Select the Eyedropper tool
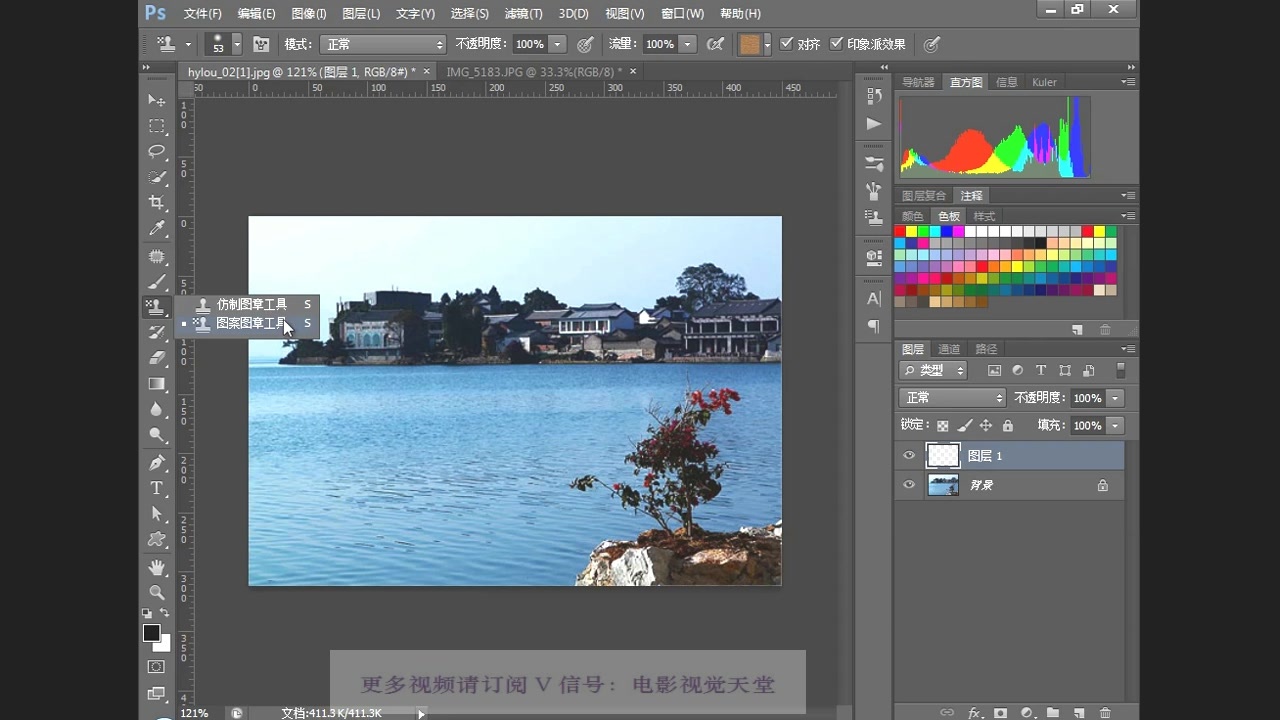Viewport: 1280px width, 720px height. (157, 229)
